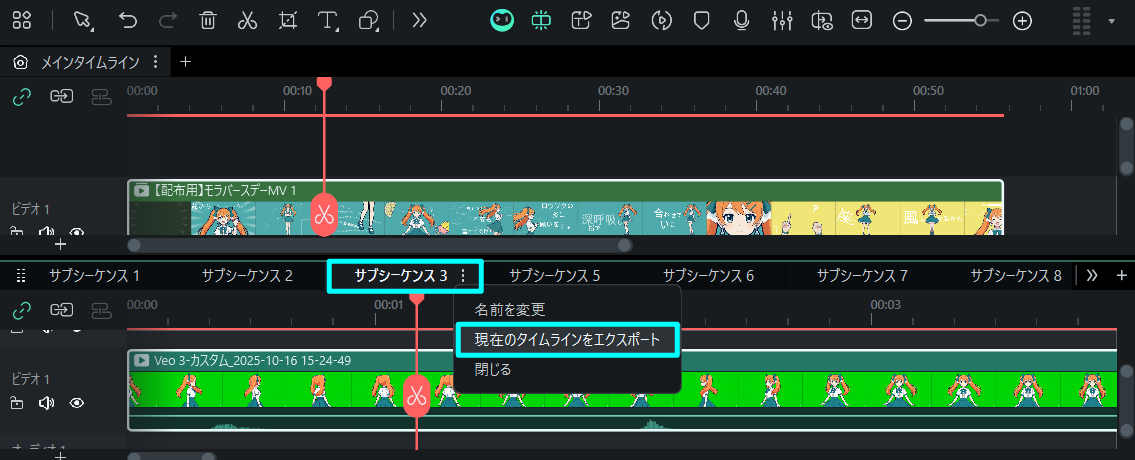Image resolution: width=1135 pixels, height=460 pixels.
Task: Select the サブシーケンス 3 tab
Action: pyautogui.click(x=400, y=275)
